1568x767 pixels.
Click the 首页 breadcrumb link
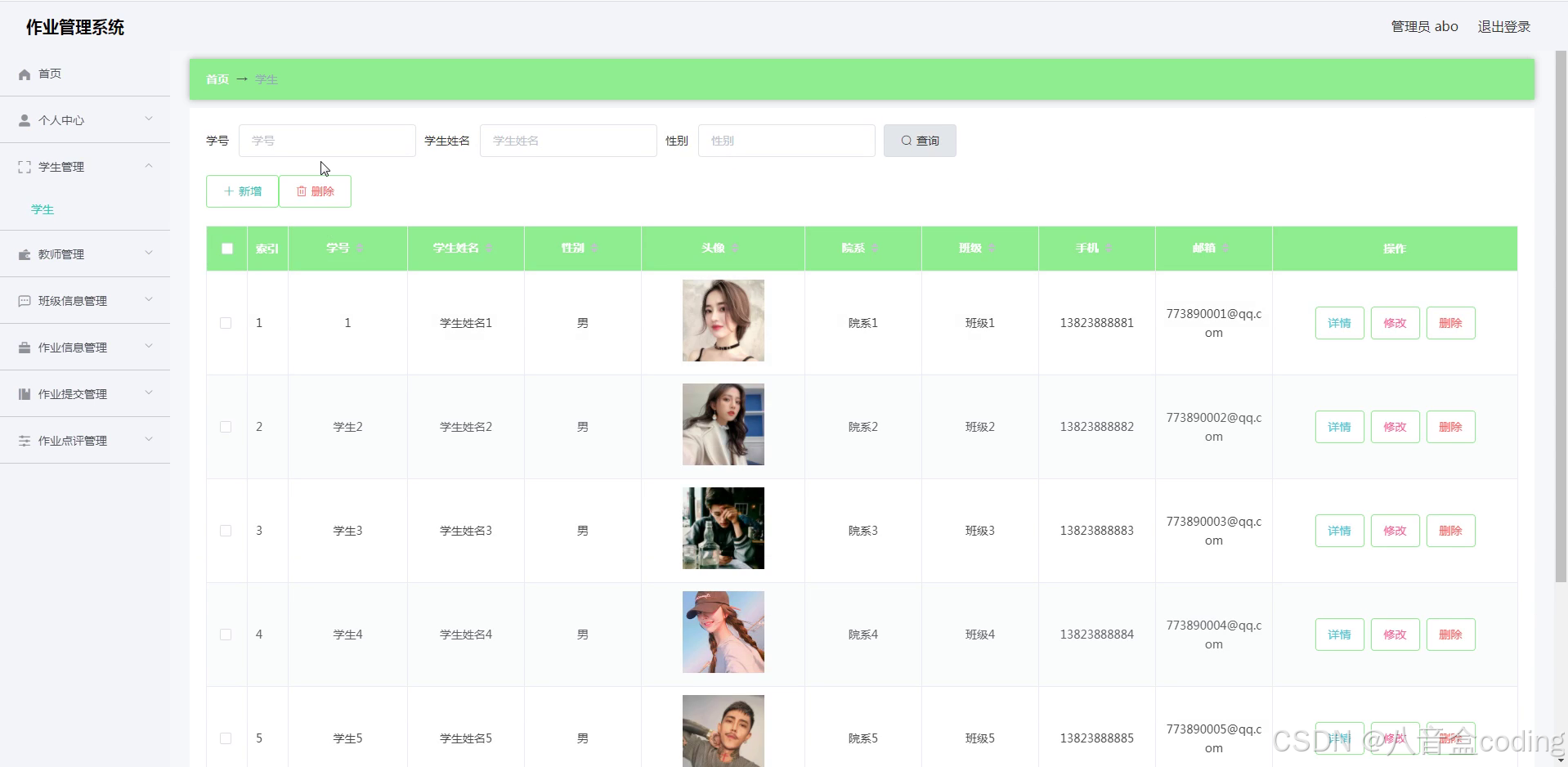click(x=217, y=79)
